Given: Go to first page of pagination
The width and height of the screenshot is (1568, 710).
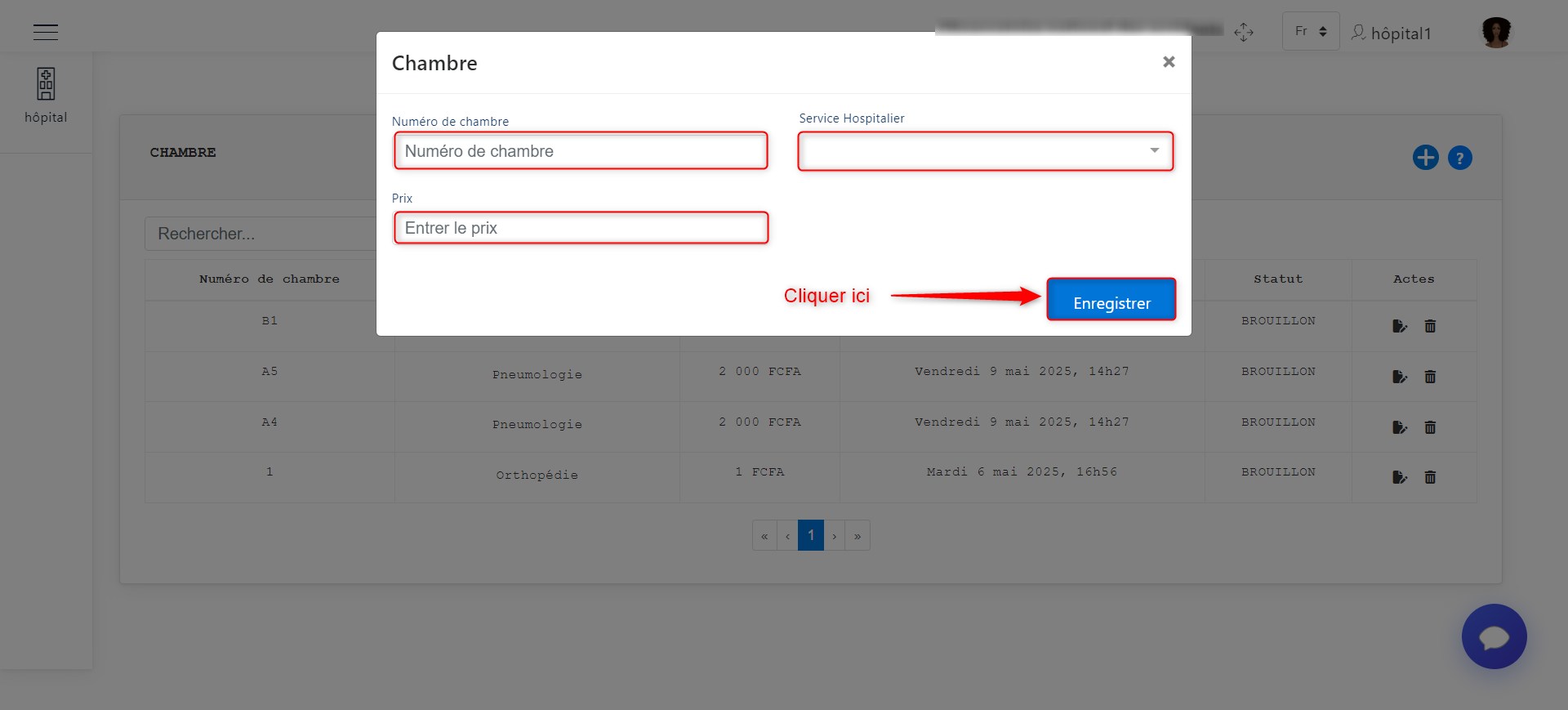Looking at the screenshot, I should [764, 536].
